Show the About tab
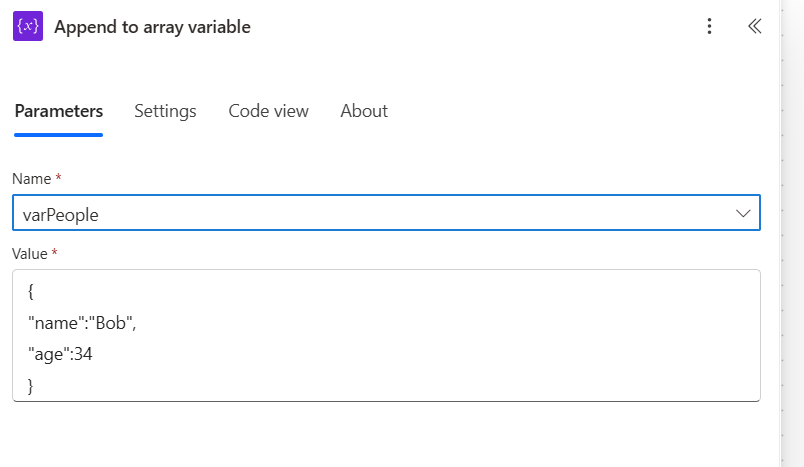Image resolution: width=804 pixels, height=467 pixels. (364, 111)
